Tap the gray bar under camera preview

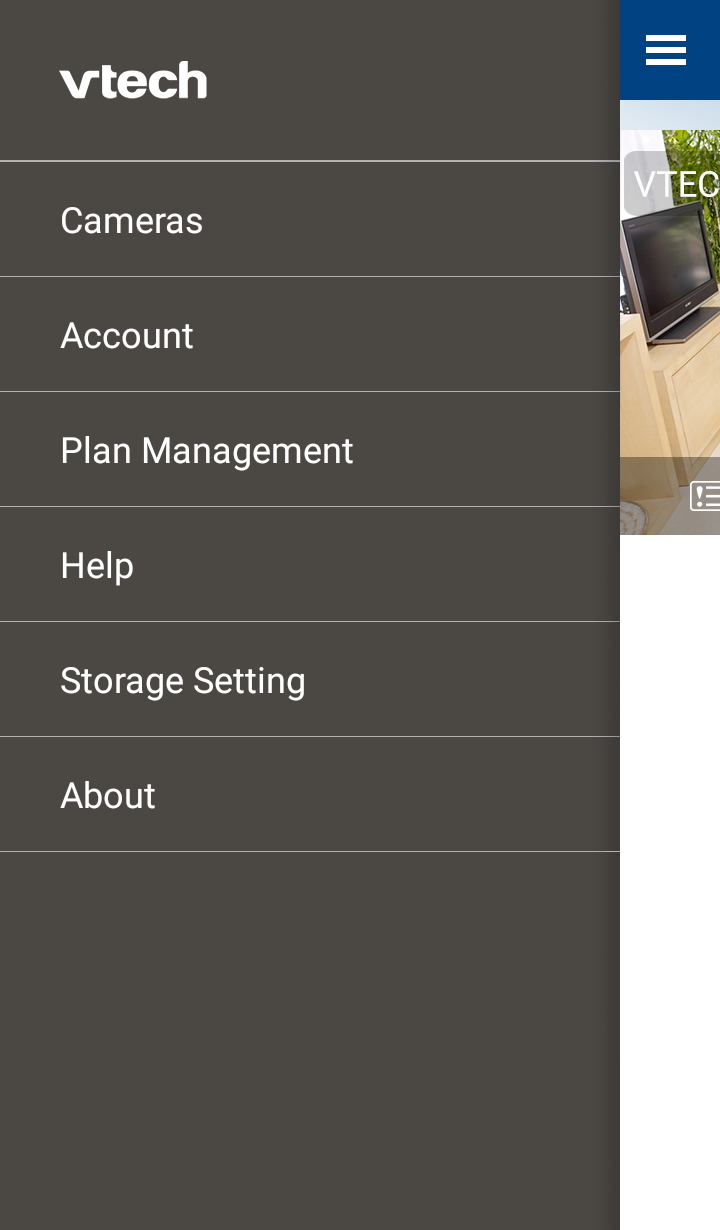(x=650, y=495)
